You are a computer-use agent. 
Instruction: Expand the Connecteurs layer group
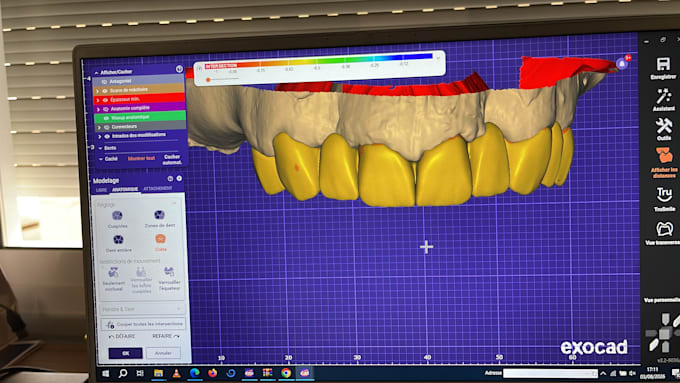click(x=99, y=127)
